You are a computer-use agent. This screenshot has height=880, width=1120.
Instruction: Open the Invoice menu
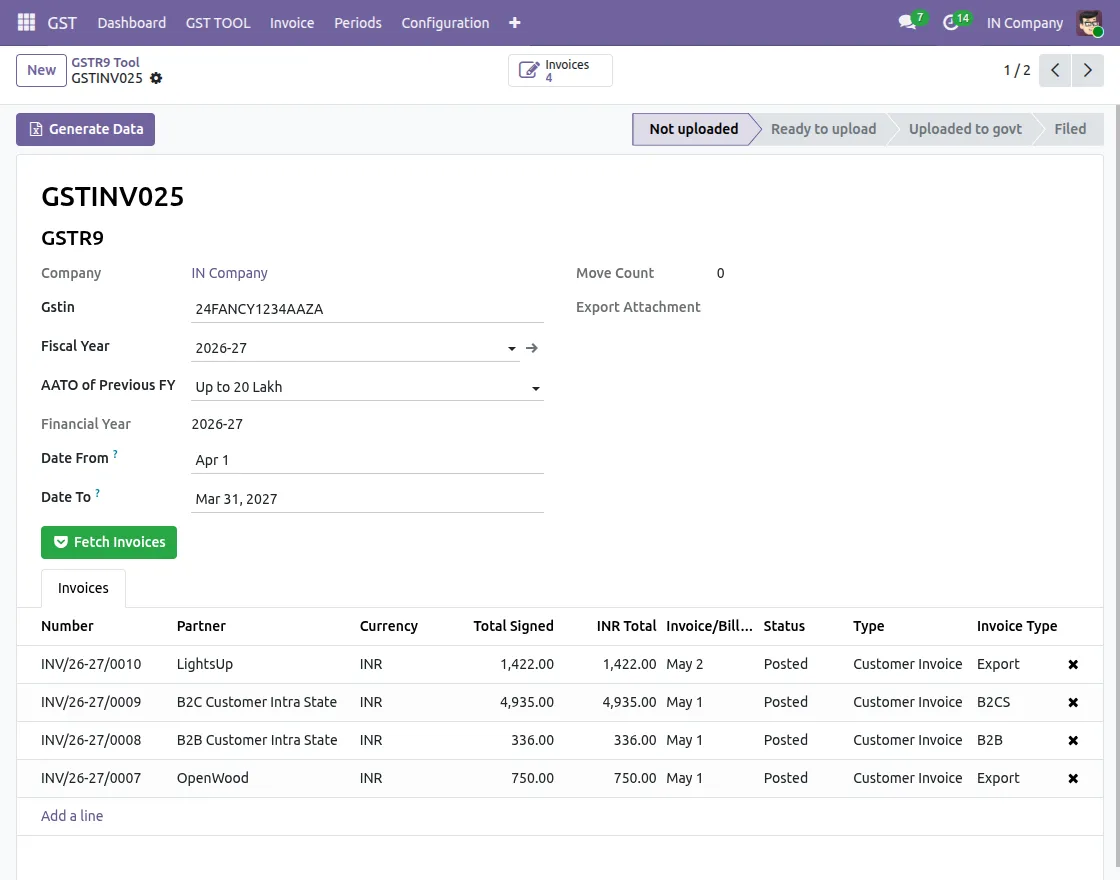coord(291,23)
